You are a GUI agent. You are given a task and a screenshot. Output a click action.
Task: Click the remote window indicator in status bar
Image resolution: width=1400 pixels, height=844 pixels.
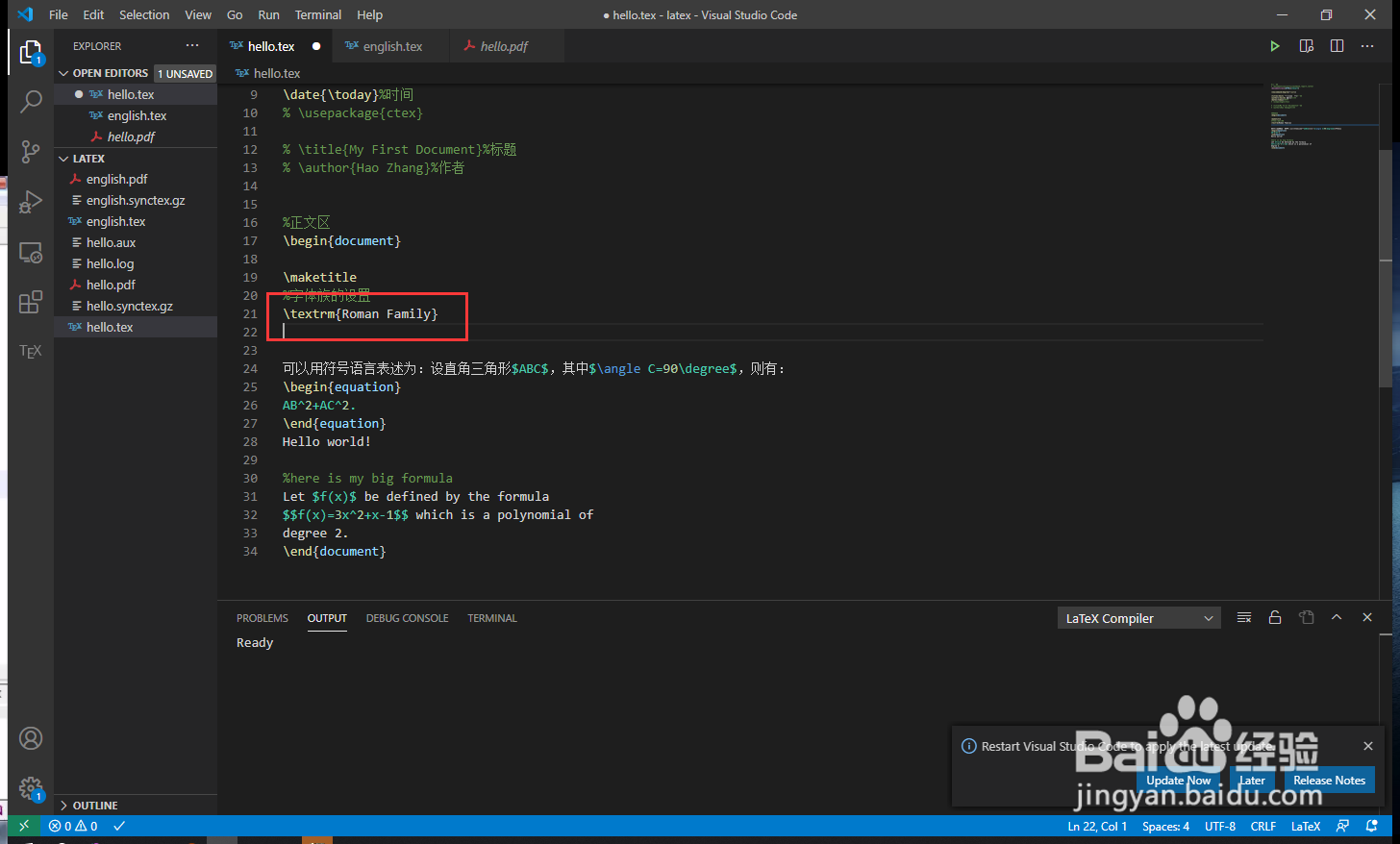coord(24,826)
